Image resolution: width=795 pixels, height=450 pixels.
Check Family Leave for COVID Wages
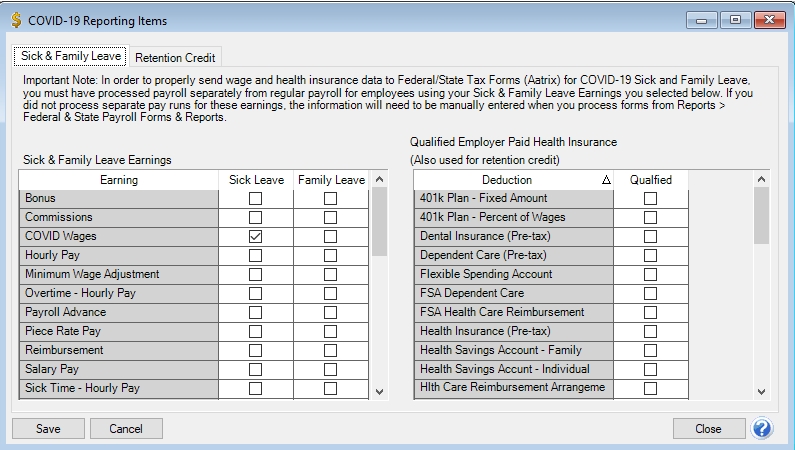(x=331, y=237)
